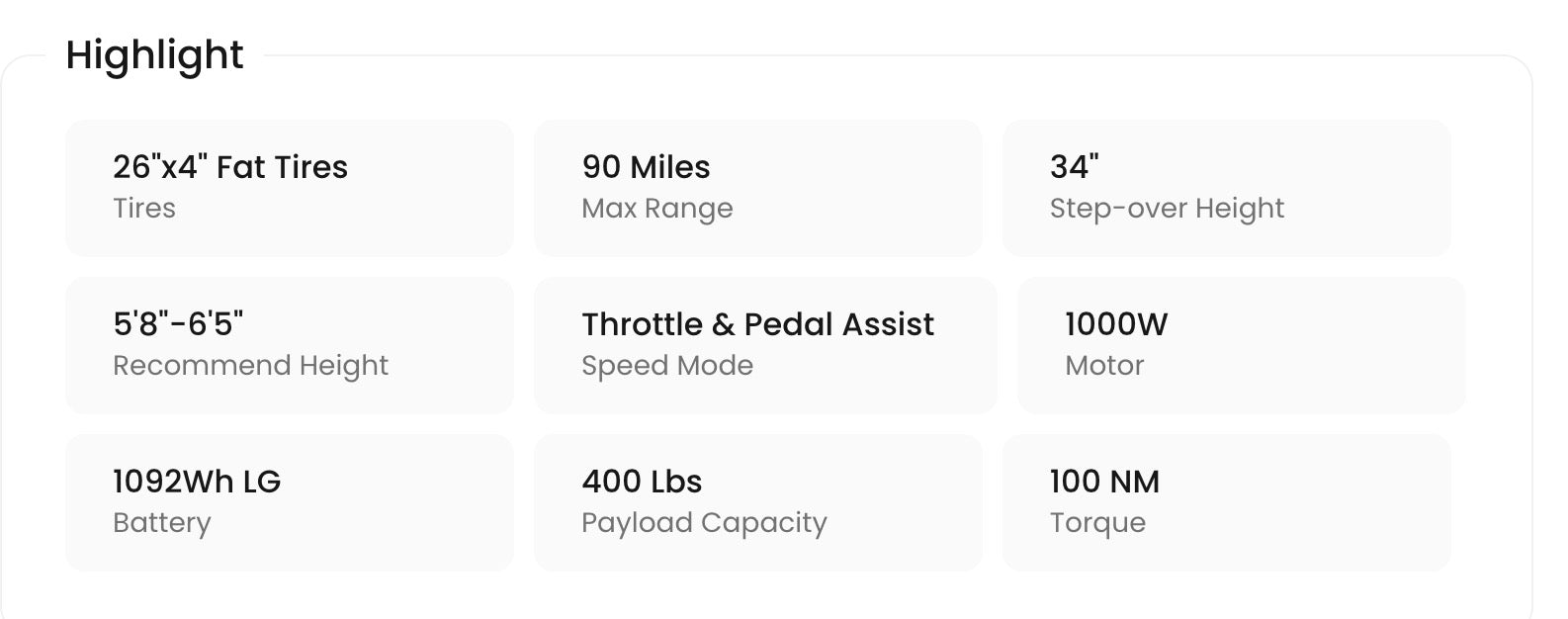Select the Torque label text
Screen dimensions: 1568x619
(1097, 523)
